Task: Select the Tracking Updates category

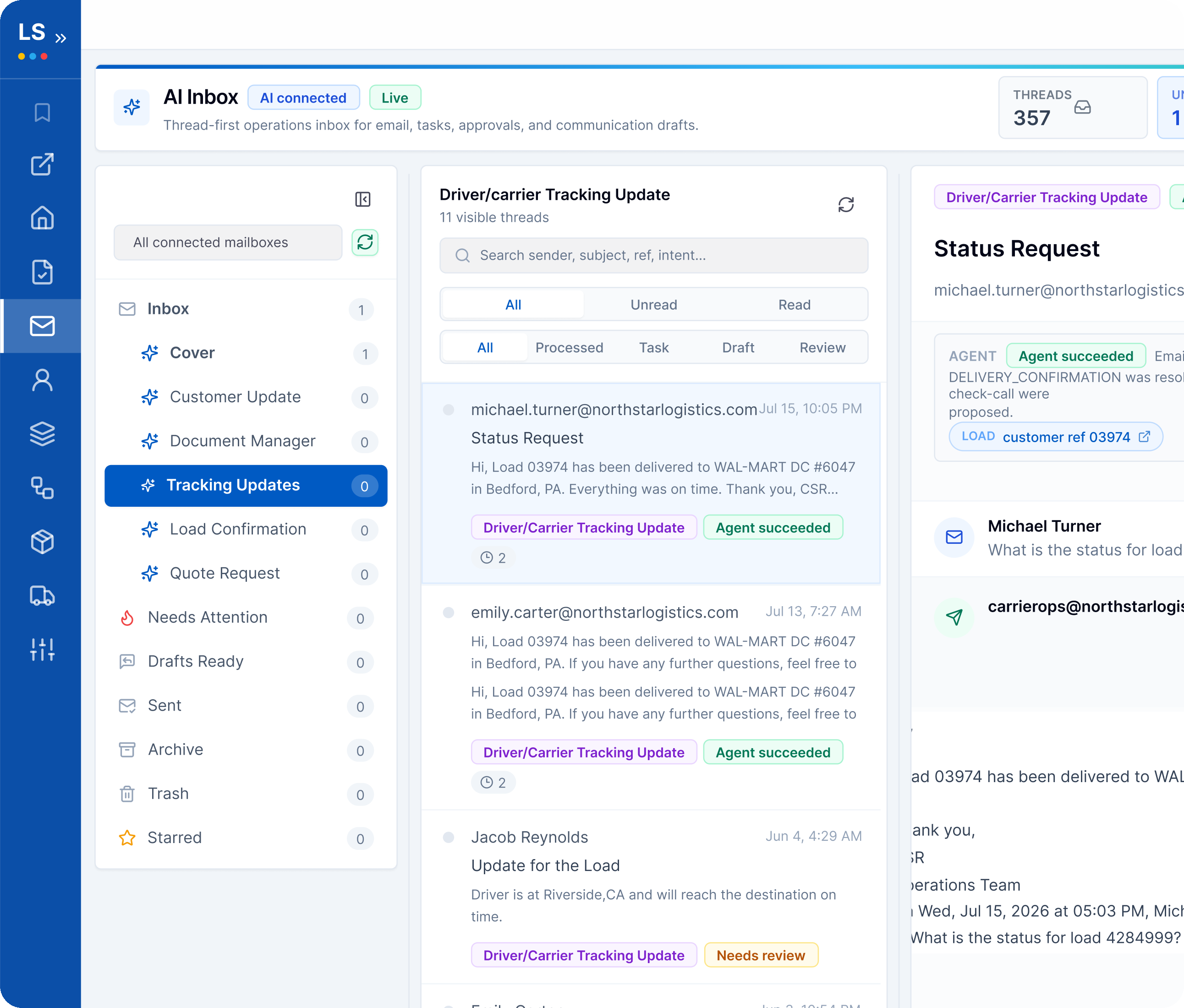Action: tap(246, 486)
